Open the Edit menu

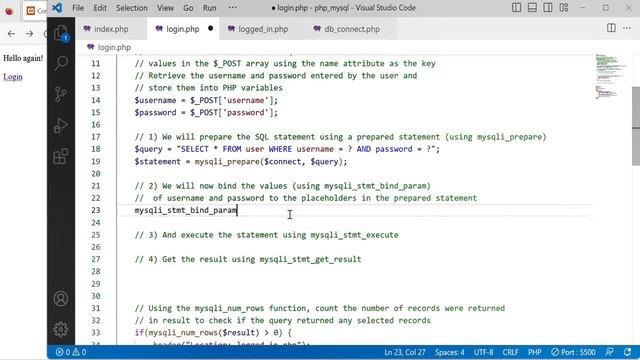point(100,8)
